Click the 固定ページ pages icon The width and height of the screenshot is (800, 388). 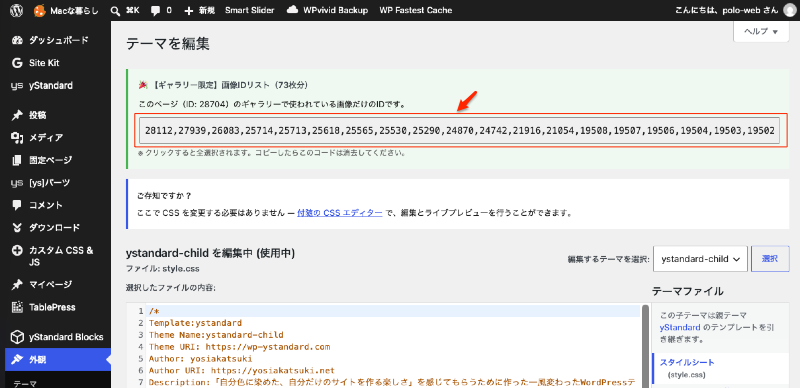click(x=17, y=160)
